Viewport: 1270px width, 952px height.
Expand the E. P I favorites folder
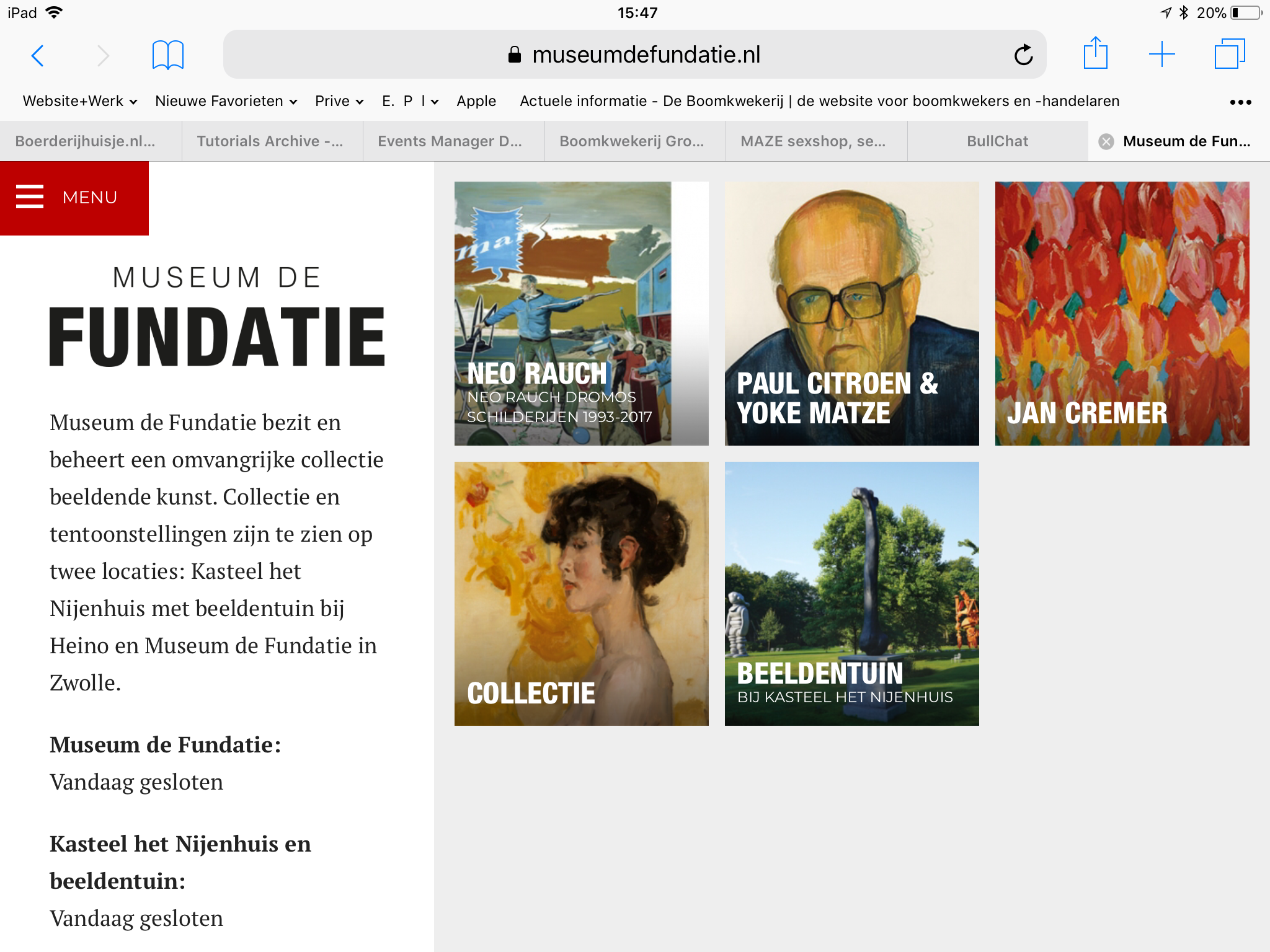[411, 101]
